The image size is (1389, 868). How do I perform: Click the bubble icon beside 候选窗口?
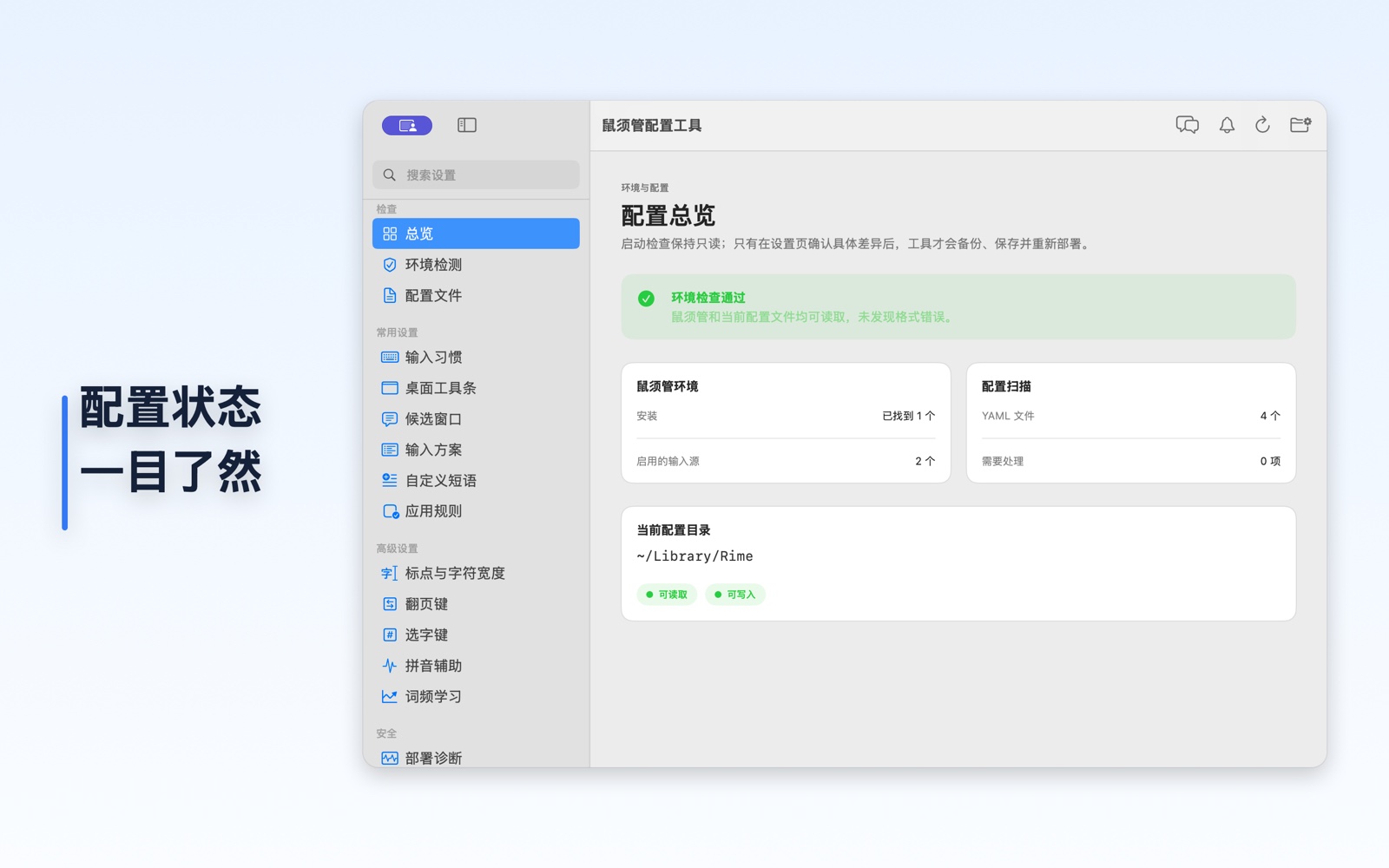click(390, 419)
